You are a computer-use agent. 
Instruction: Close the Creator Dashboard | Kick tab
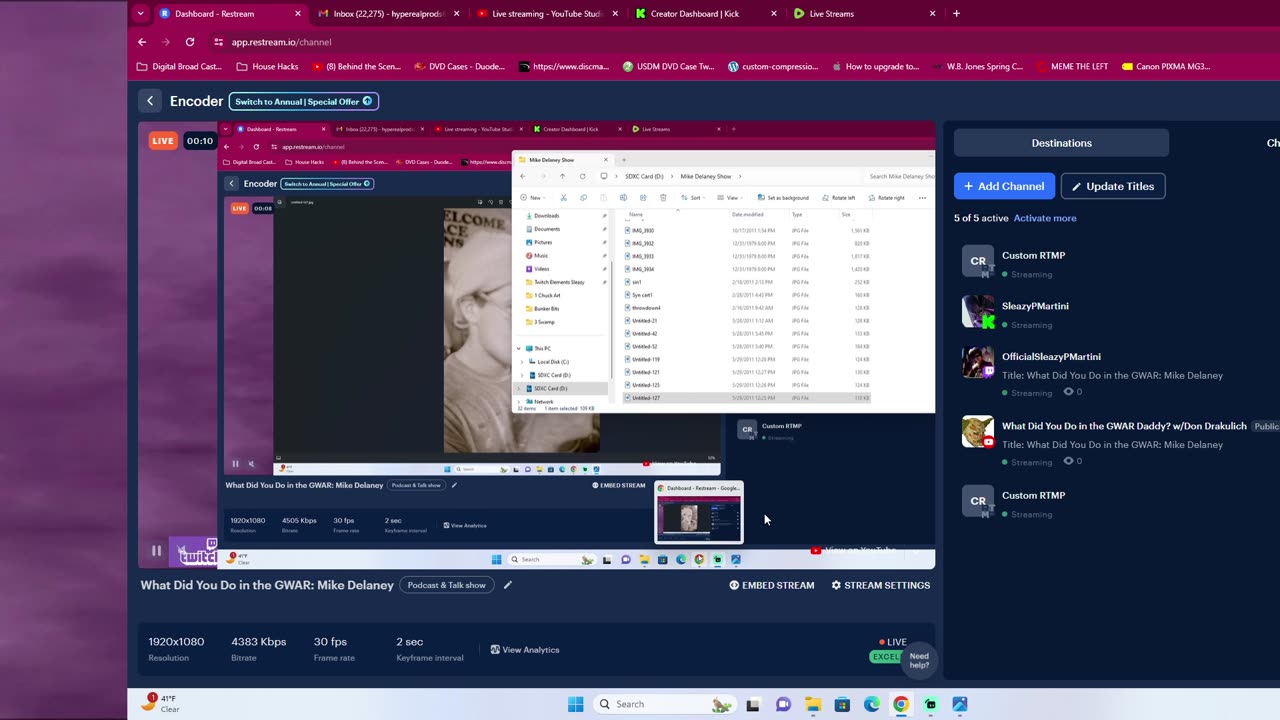(774, 14)
